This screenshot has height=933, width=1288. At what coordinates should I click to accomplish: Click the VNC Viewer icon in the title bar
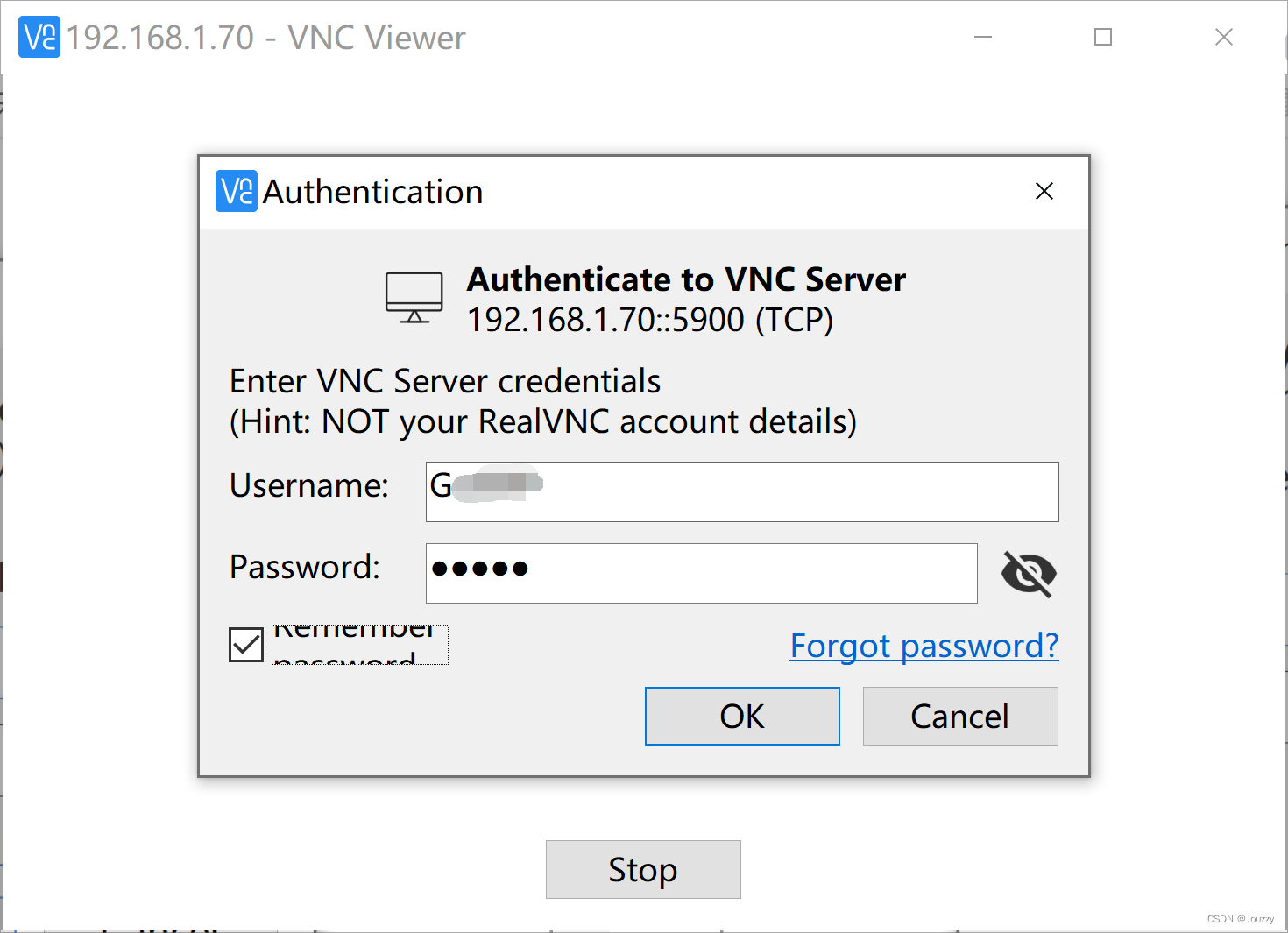[x=39, y=37]
